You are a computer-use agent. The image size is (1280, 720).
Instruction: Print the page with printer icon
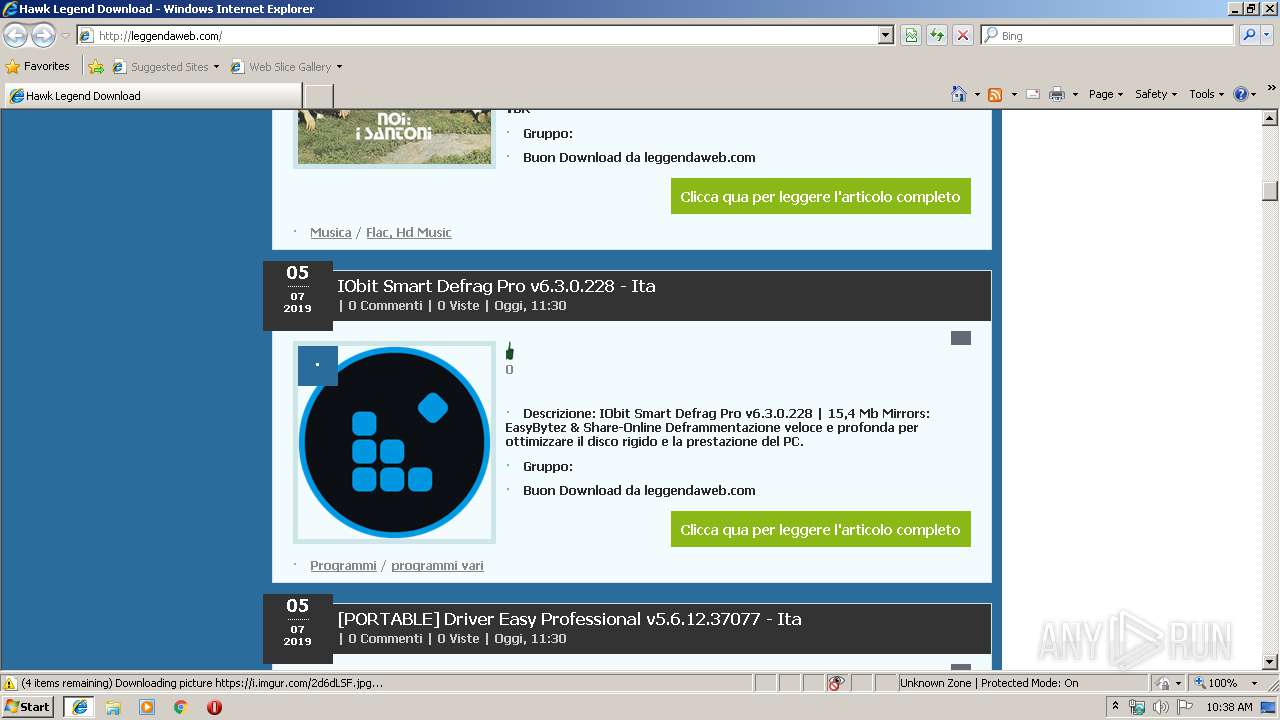click(x=1057, y=94)
